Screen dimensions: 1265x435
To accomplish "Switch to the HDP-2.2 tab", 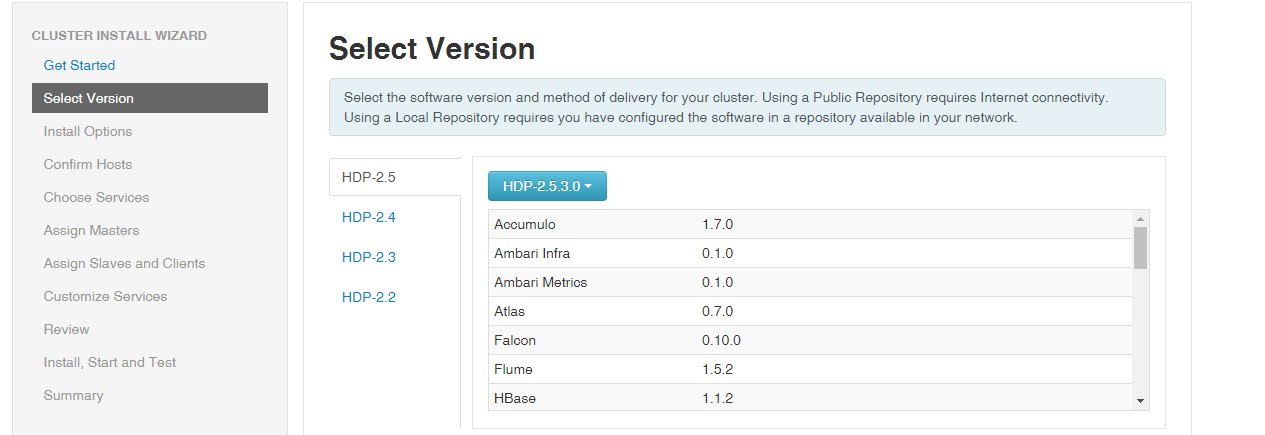I will tap(369, 297).
